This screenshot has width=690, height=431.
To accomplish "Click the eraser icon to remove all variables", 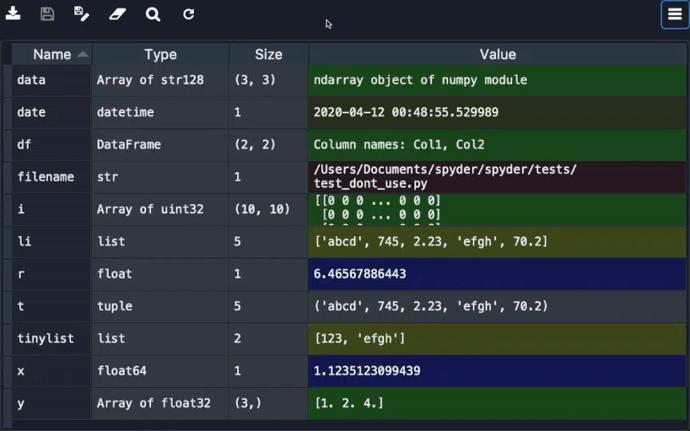I will point(117,14).
